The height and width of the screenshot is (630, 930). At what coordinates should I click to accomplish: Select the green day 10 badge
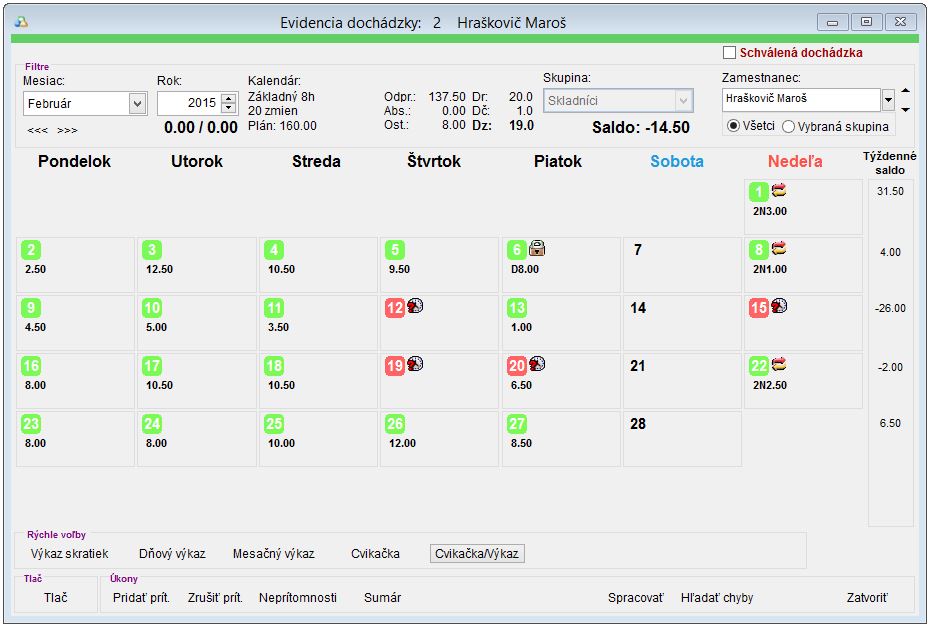(152, 308)
